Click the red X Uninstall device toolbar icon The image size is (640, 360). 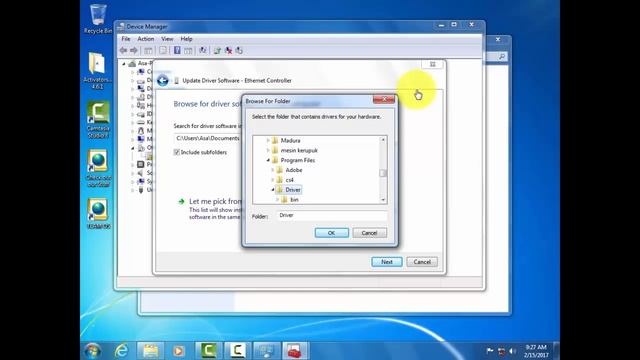[x=229, y=51]
